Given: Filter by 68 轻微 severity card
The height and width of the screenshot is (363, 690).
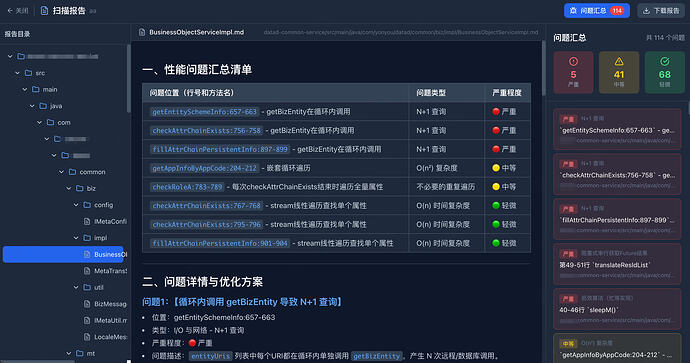Looking at the screenshot, I should pos(664,72).
